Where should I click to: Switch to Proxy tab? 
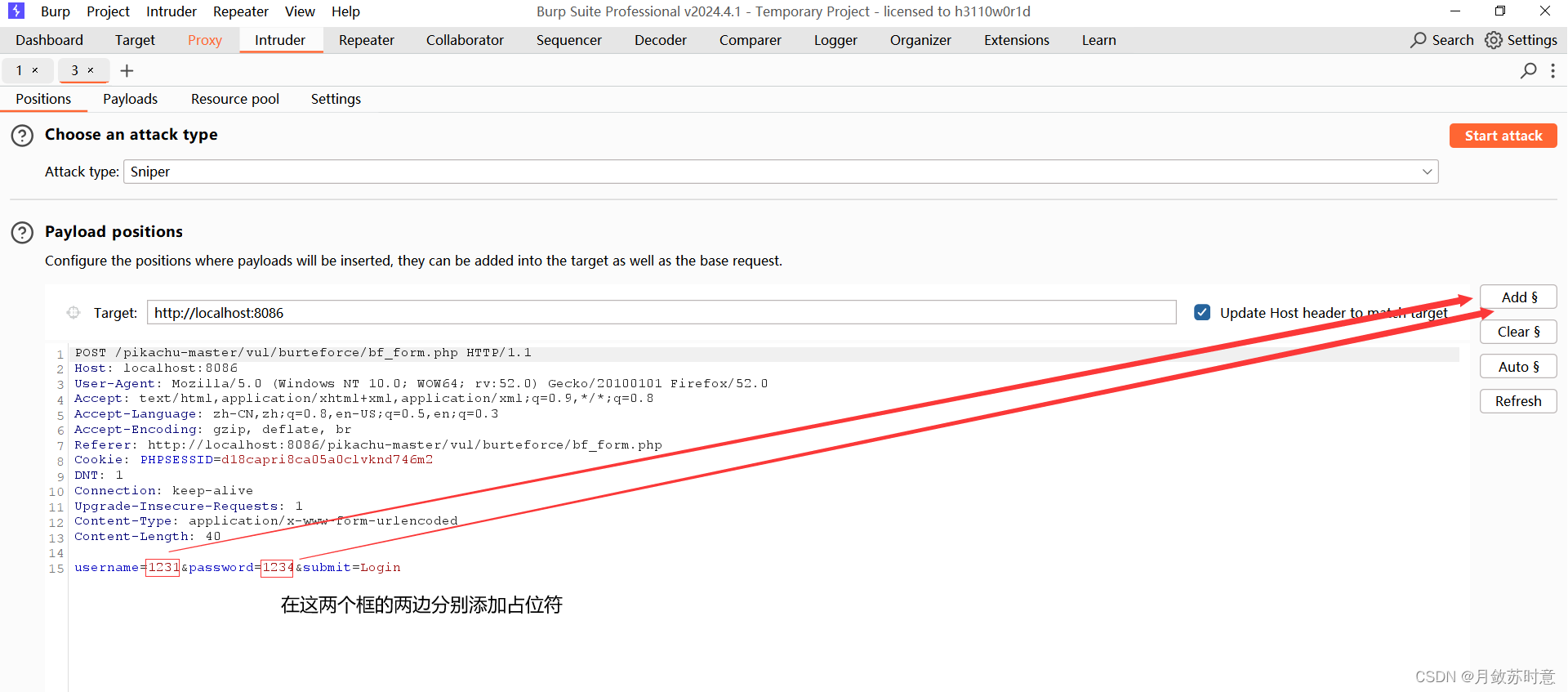205,40
